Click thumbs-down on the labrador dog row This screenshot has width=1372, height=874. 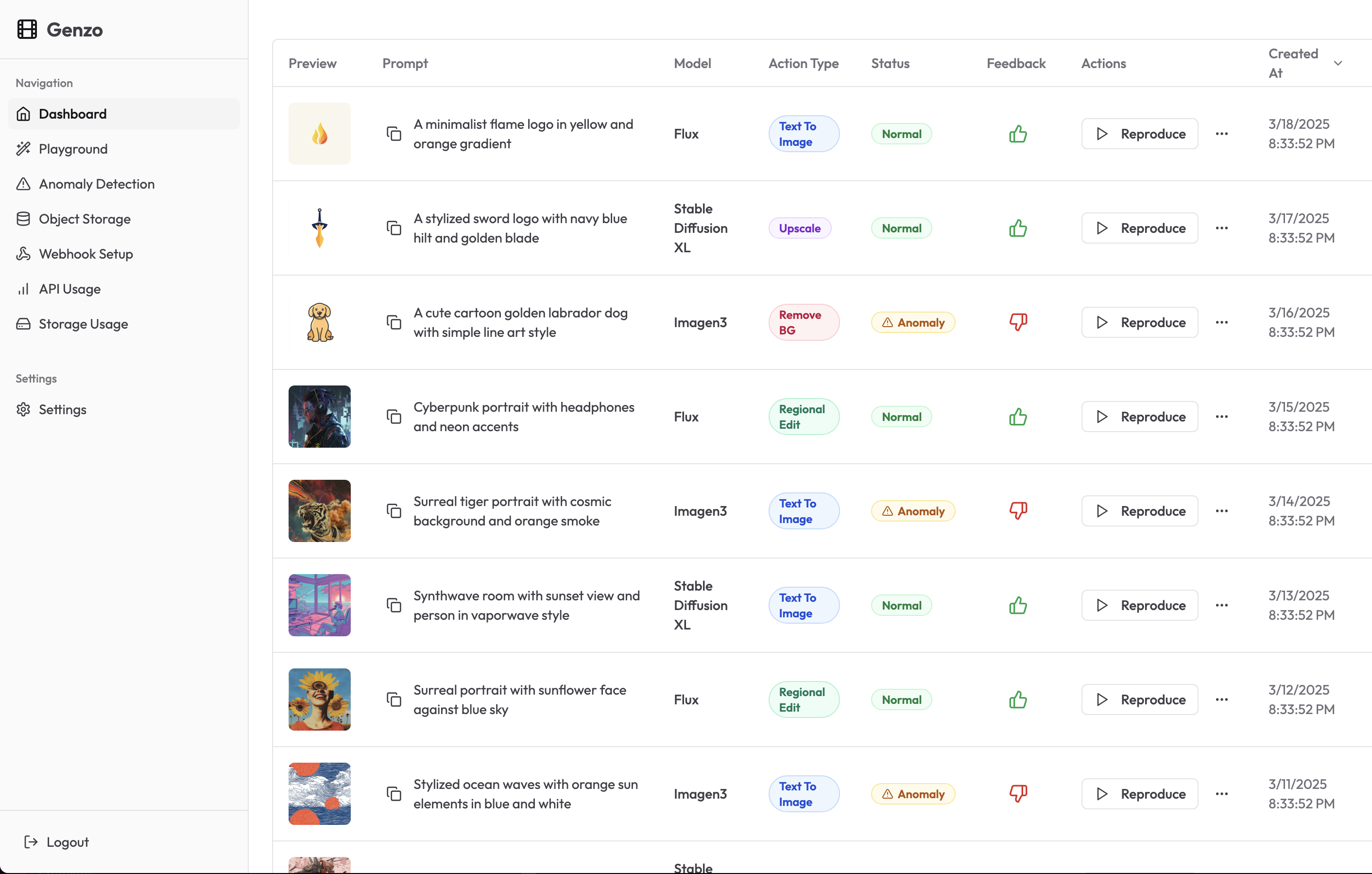[1018, 322]
